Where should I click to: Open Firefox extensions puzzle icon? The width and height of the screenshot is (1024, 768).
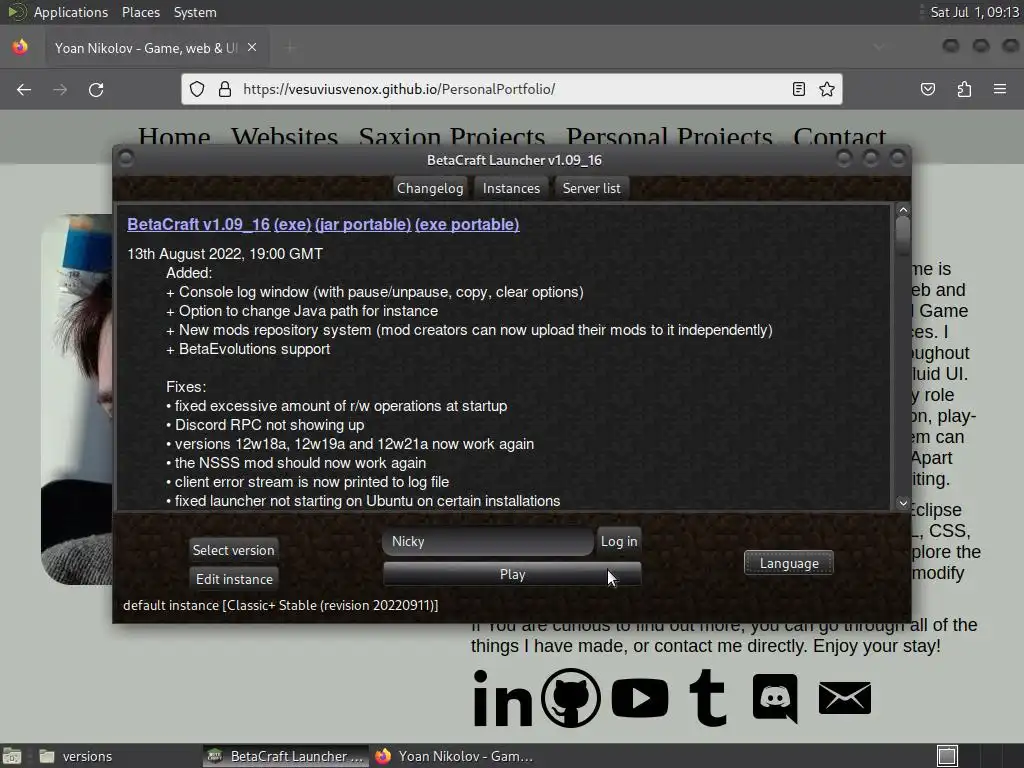click(964, 89)
